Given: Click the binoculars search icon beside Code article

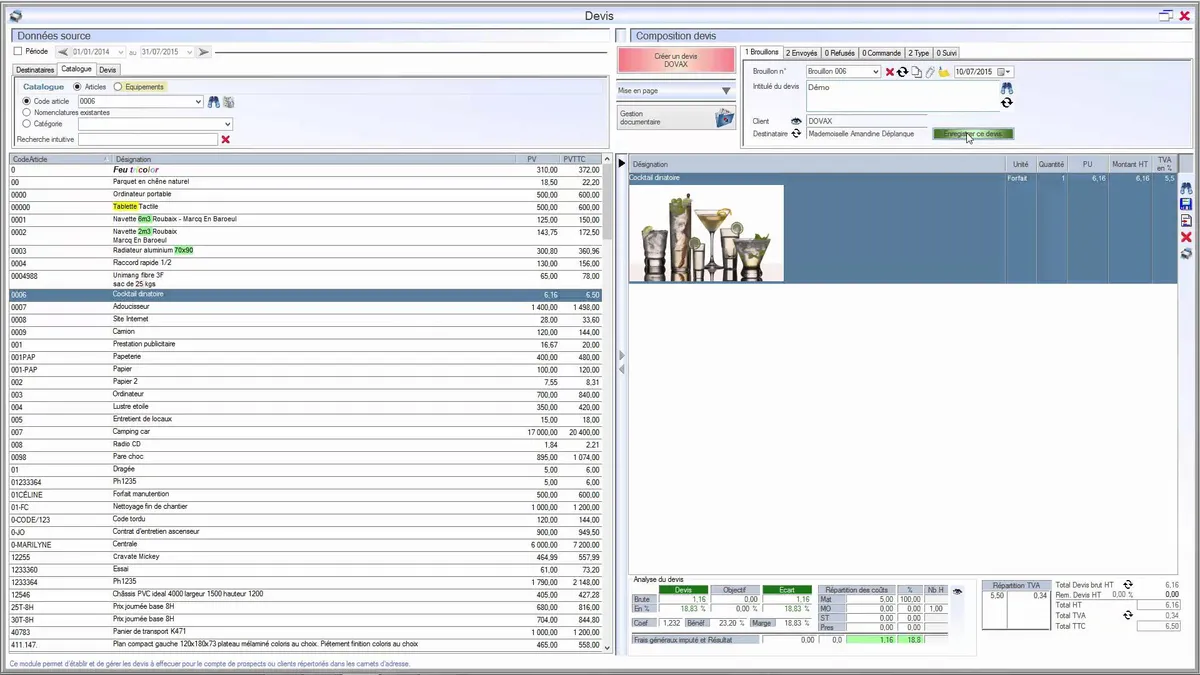Looking at the screenshot, I should pyautogui.click(x=213, y=101).
